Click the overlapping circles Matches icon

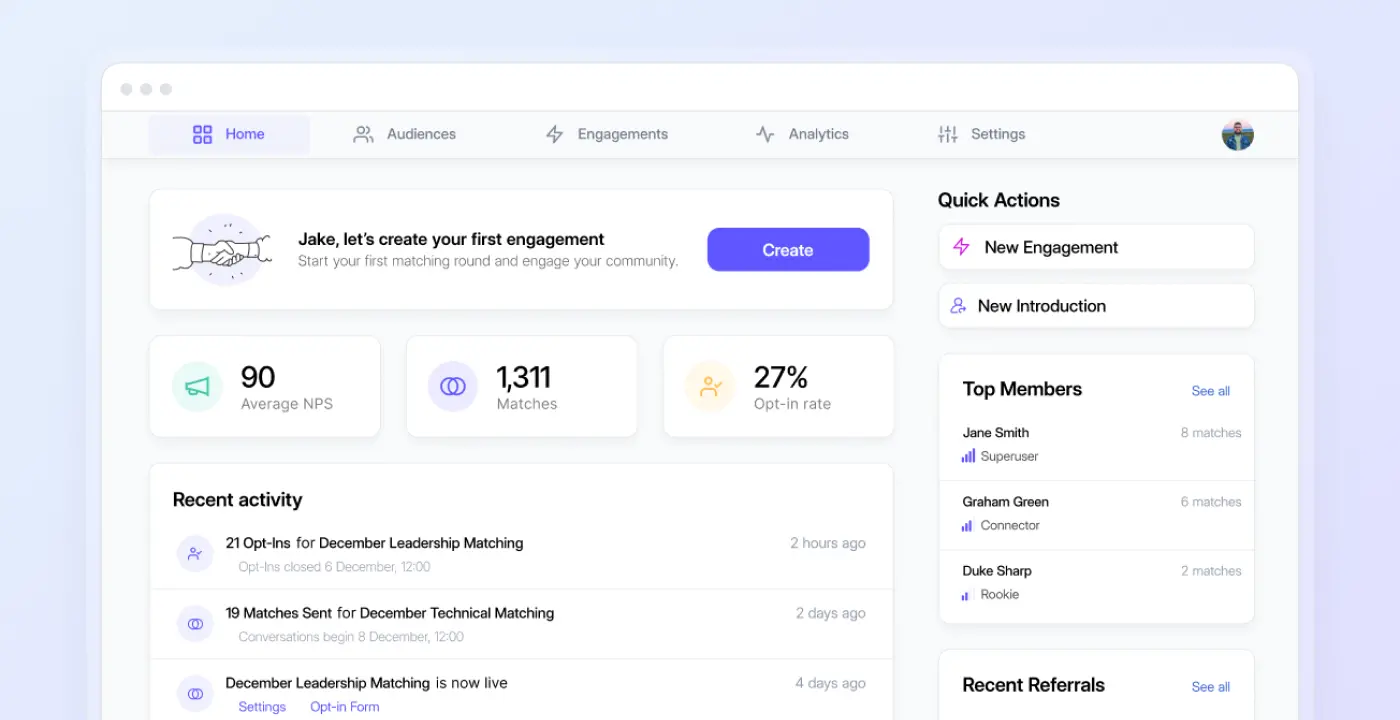click(x=453, y=387)
